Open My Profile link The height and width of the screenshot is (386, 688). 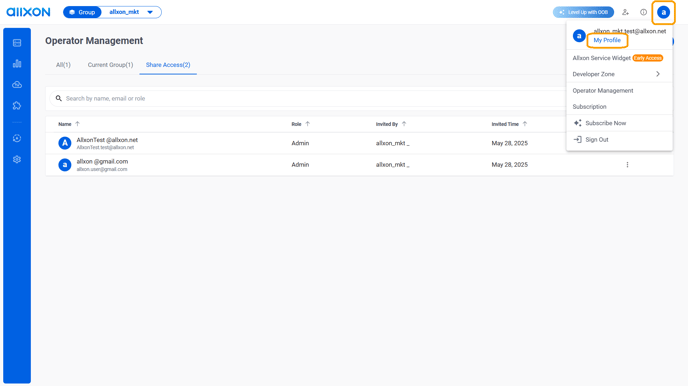pyautogui.click(x=607, y=40)
